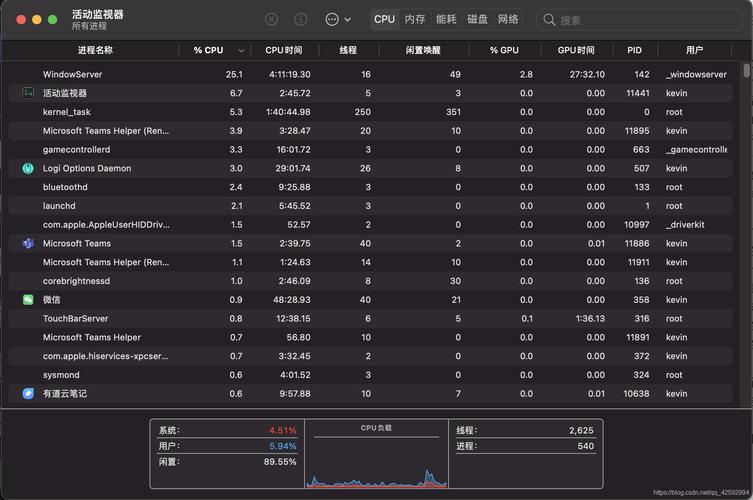Viewport: 753px width, 500px height.
Task: Click the _driverkit user cell
Action: [x=685, y=224]
